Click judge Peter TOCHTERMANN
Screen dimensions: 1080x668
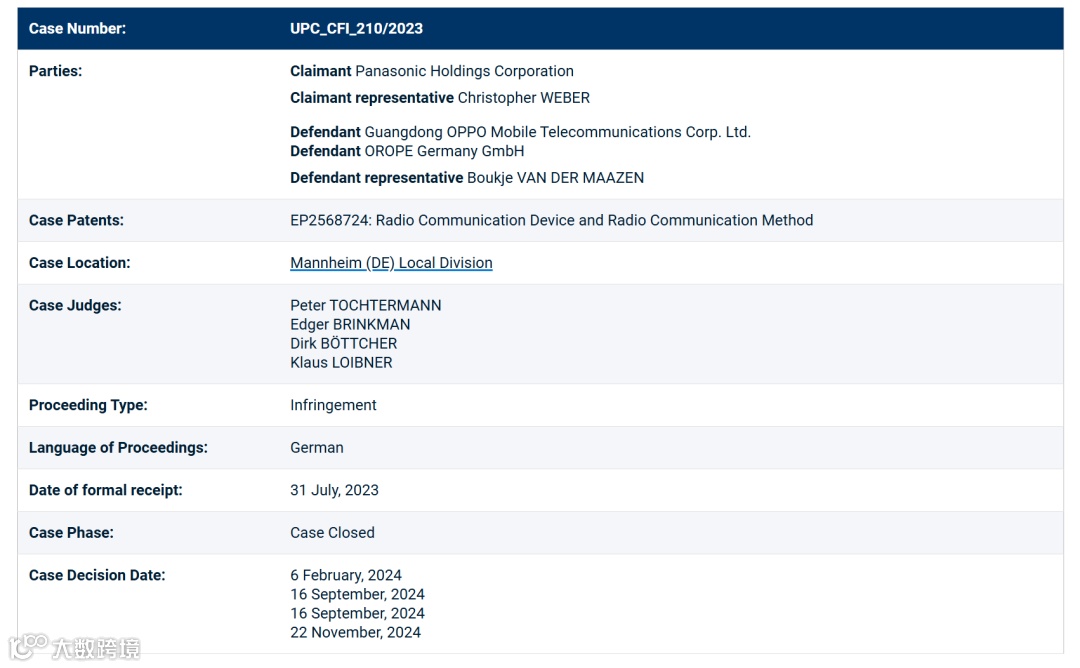366,305
